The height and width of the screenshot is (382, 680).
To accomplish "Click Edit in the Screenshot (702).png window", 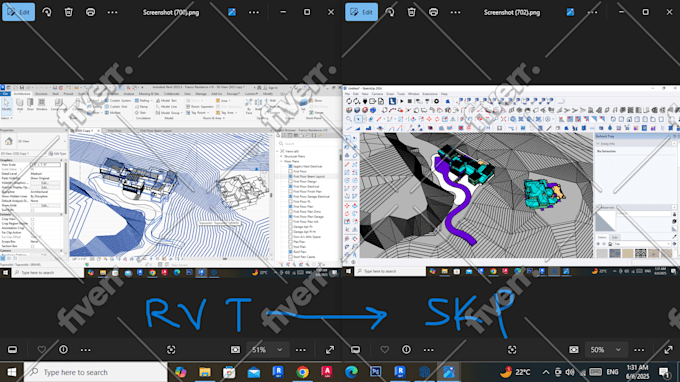I will tap(361, 12).
